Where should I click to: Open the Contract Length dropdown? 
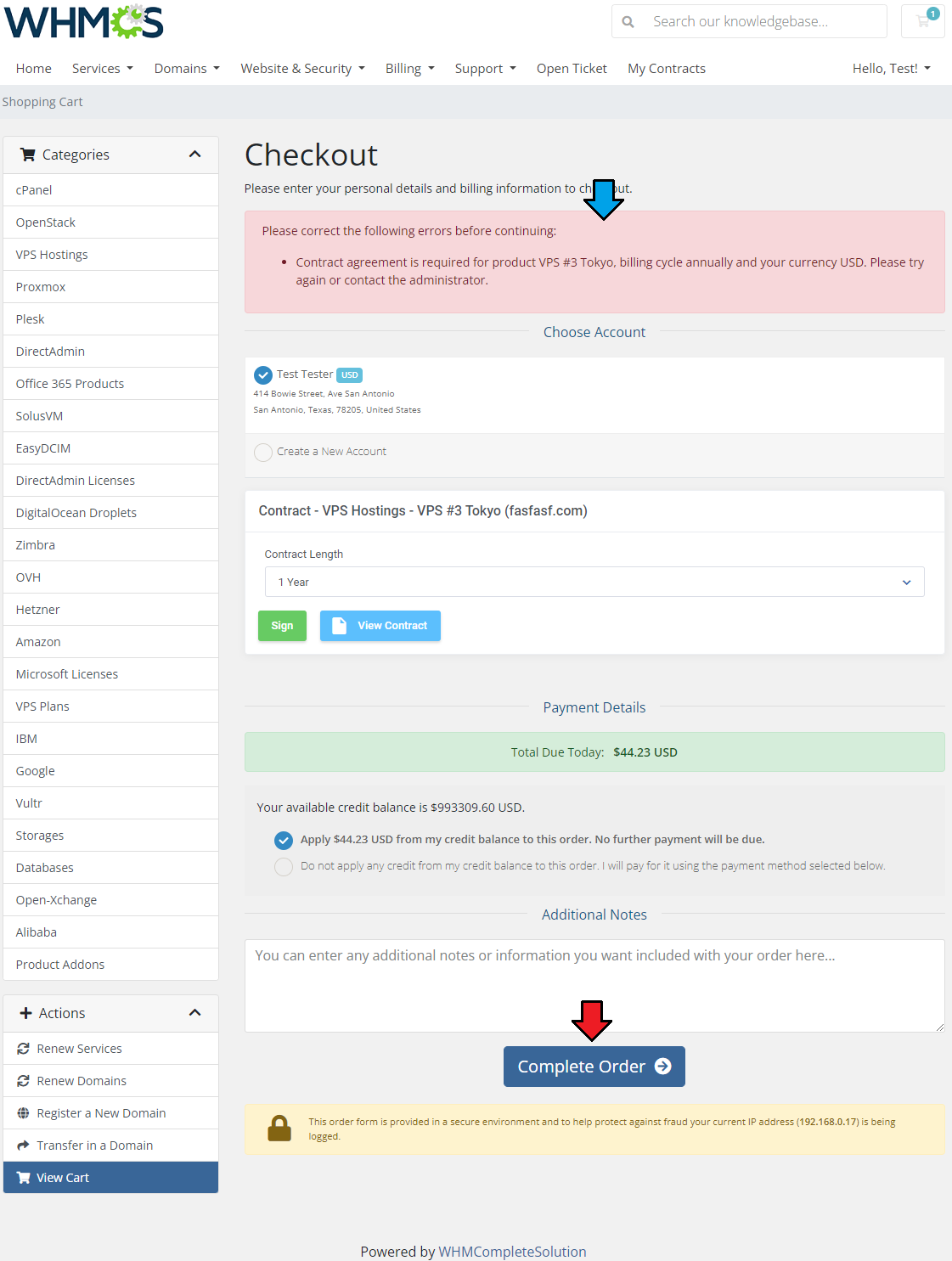tap(594, 582)
